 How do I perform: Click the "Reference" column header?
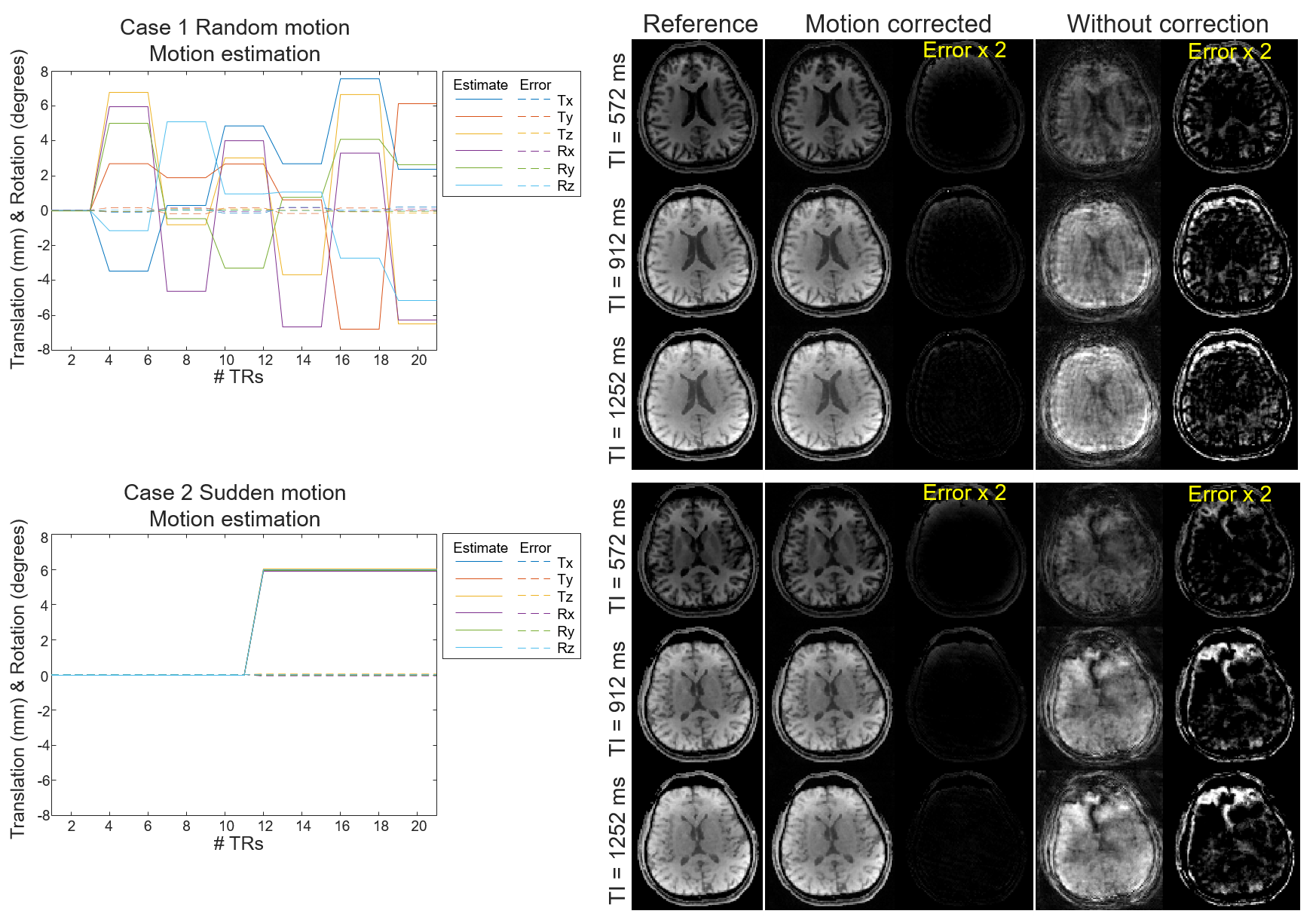coord(700,24)
